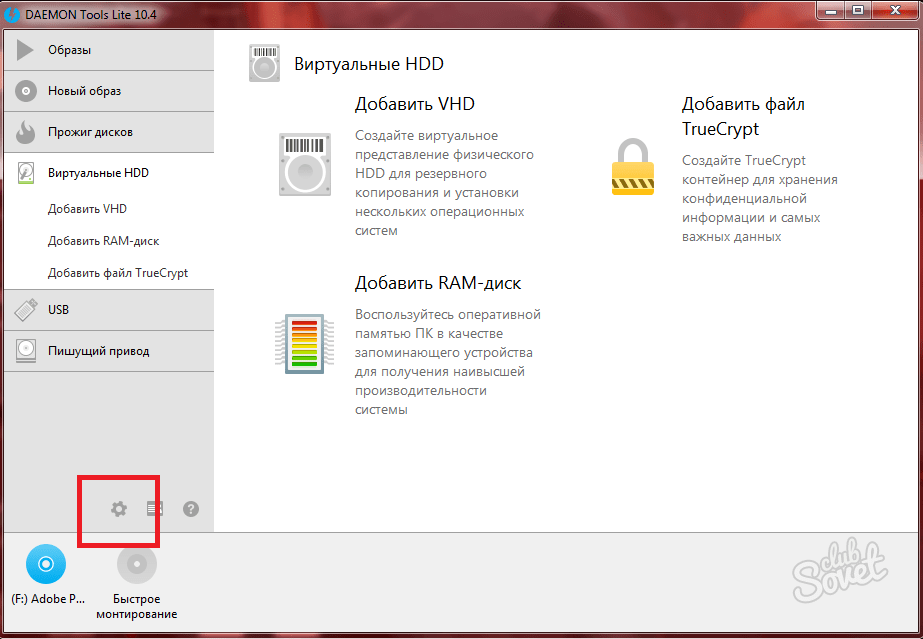Click the grey Быстрое монтирование disc icon
Screen dimensions: 923x639
click(137, 564)
